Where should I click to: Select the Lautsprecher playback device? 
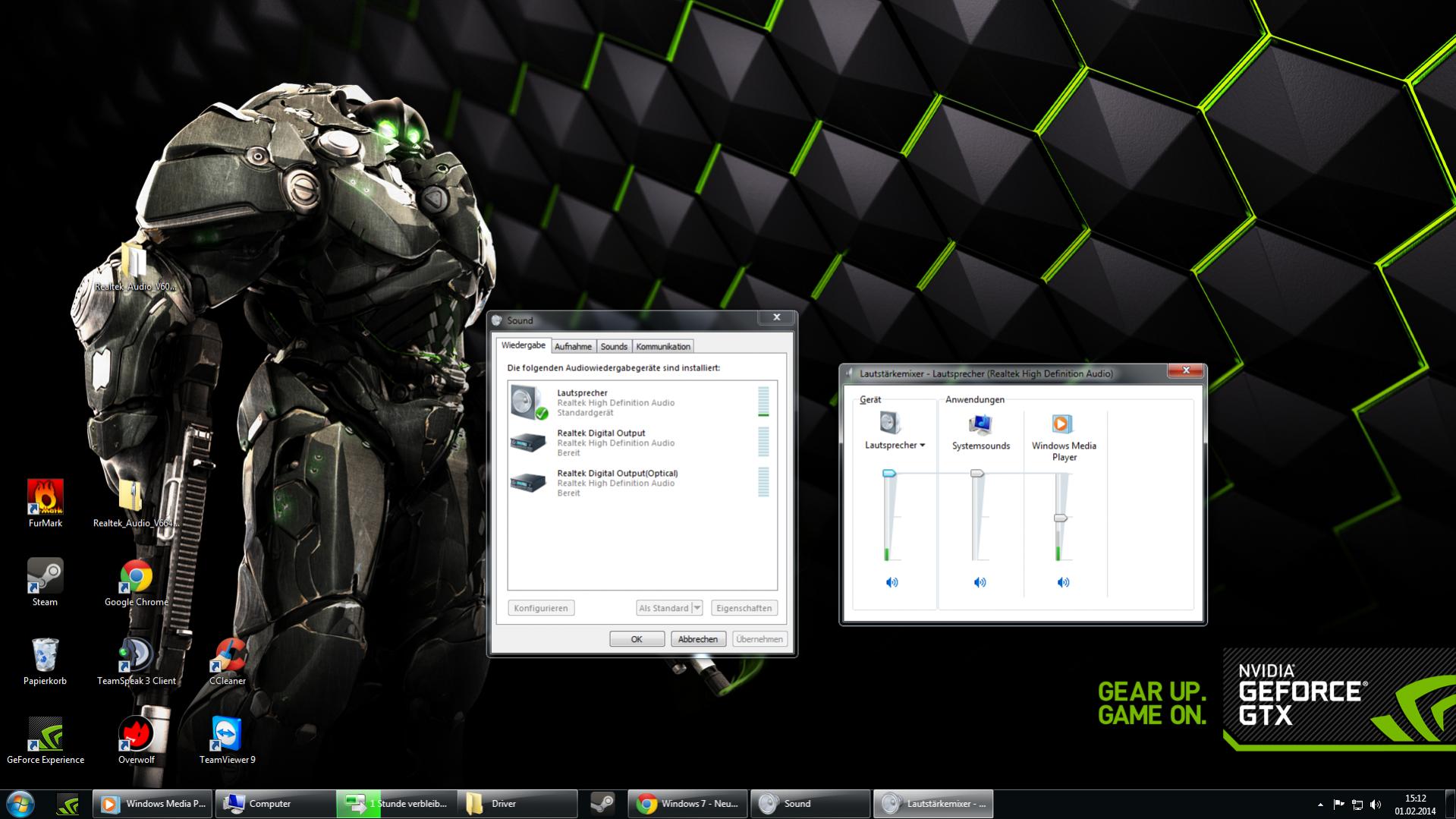(x=642, y=402)
